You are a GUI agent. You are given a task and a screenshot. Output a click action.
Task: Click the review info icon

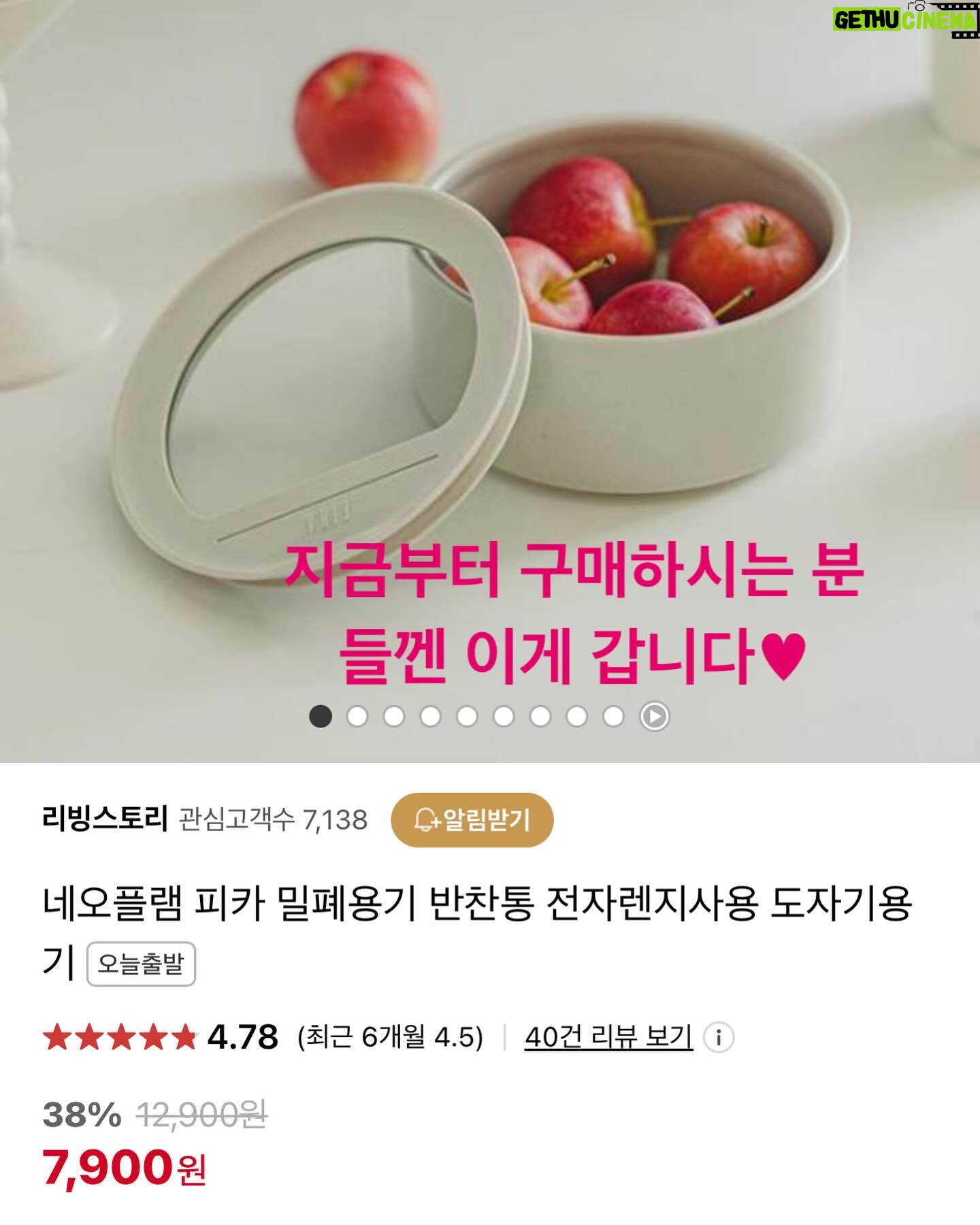pos(718,1038)
